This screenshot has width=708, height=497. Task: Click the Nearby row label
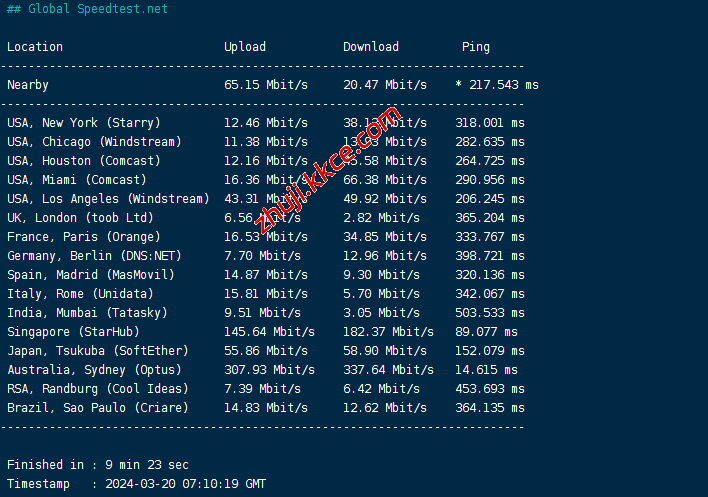28,85
